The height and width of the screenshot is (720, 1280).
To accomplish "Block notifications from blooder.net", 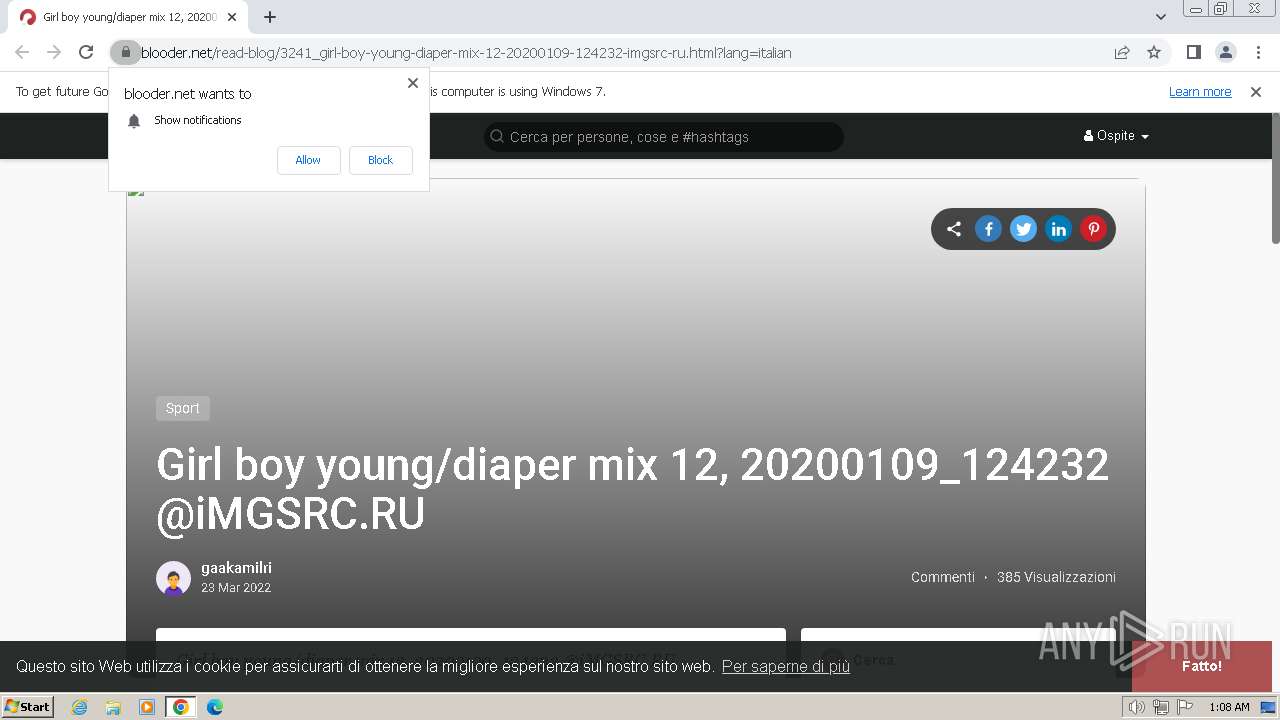I will (x=380, y=160).
